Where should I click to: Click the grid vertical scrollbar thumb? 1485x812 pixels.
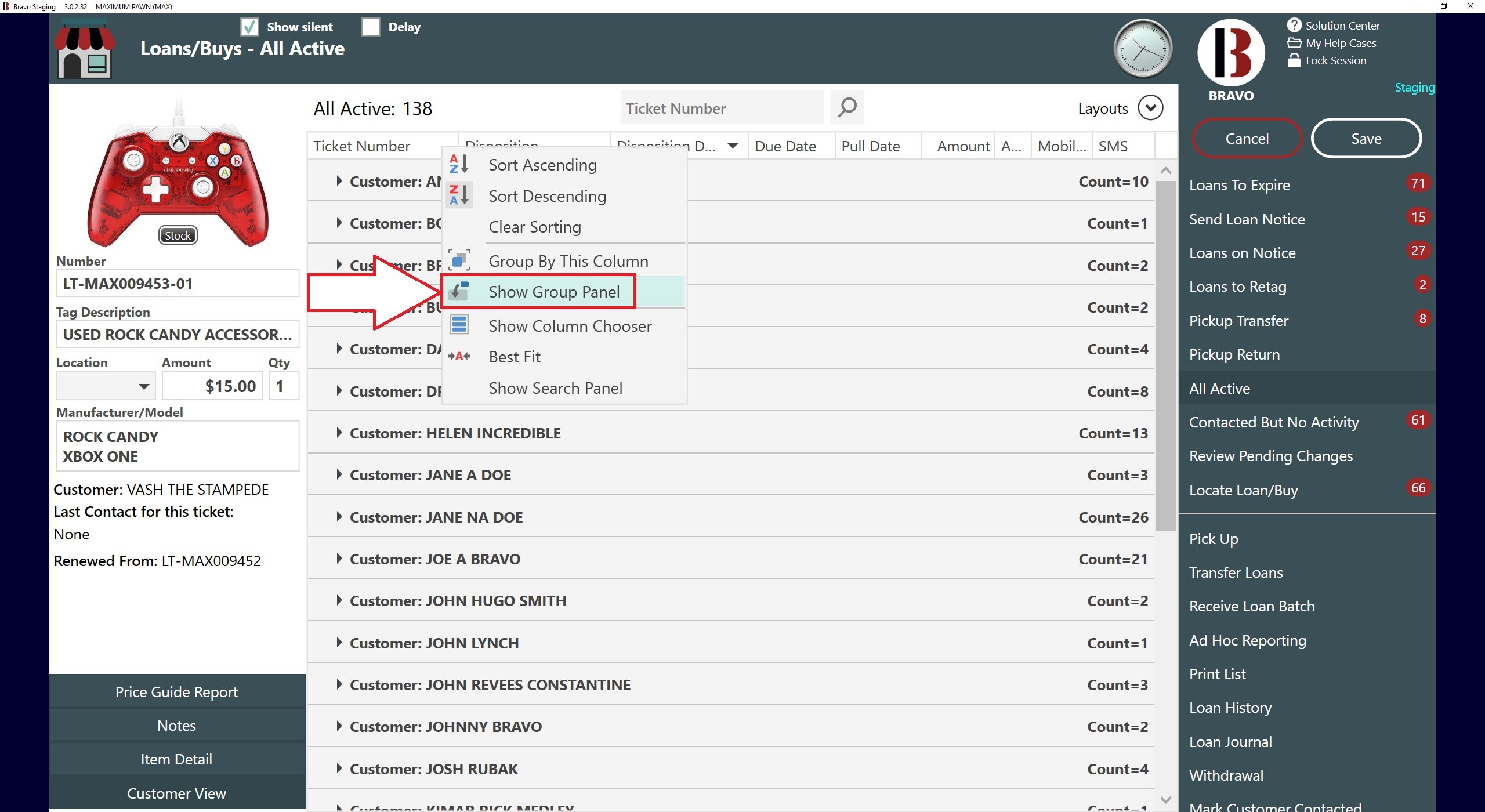[1165, 356]
